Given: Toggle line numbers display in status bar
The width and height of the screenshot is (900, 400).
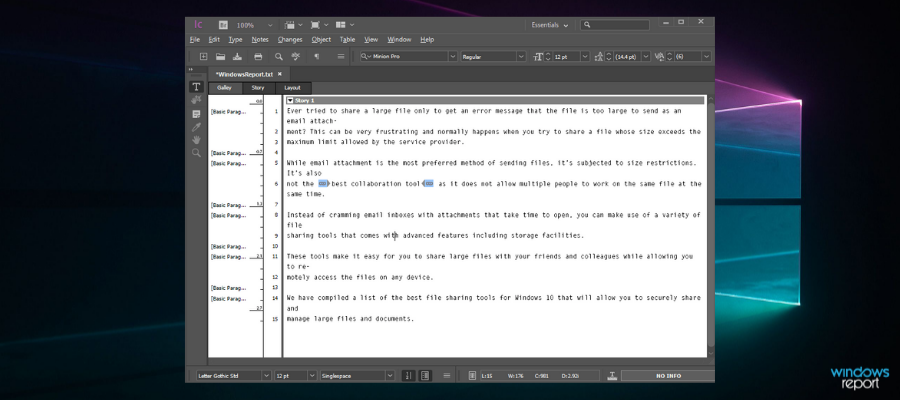Looking at the screenshot, I should click(408, 376).
